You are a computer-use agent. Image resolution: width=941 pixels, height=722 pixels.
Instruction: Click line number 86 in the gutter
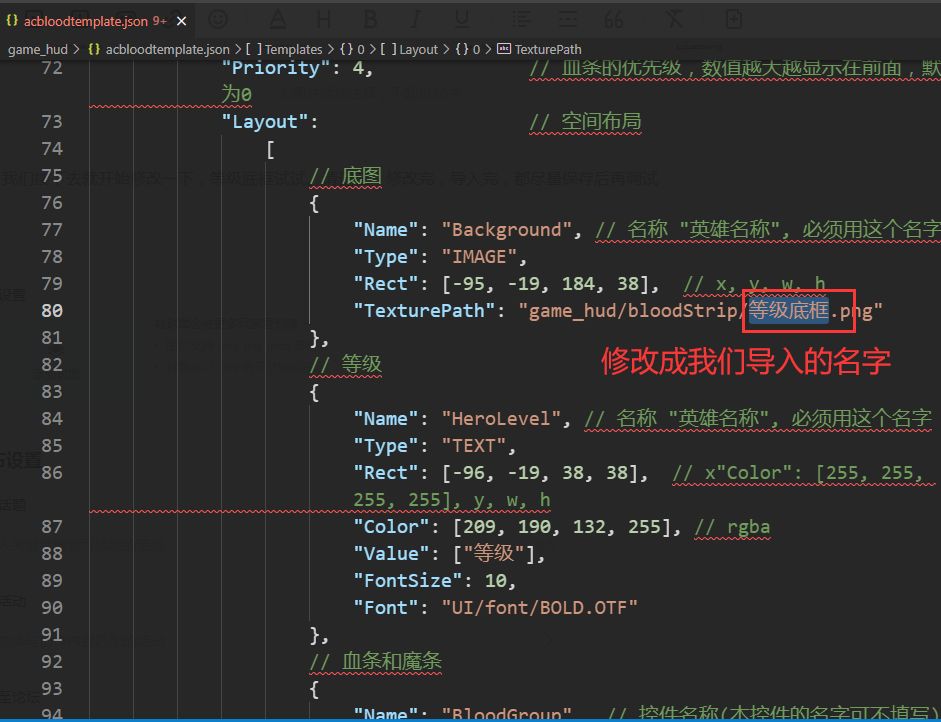pos(52,472)
